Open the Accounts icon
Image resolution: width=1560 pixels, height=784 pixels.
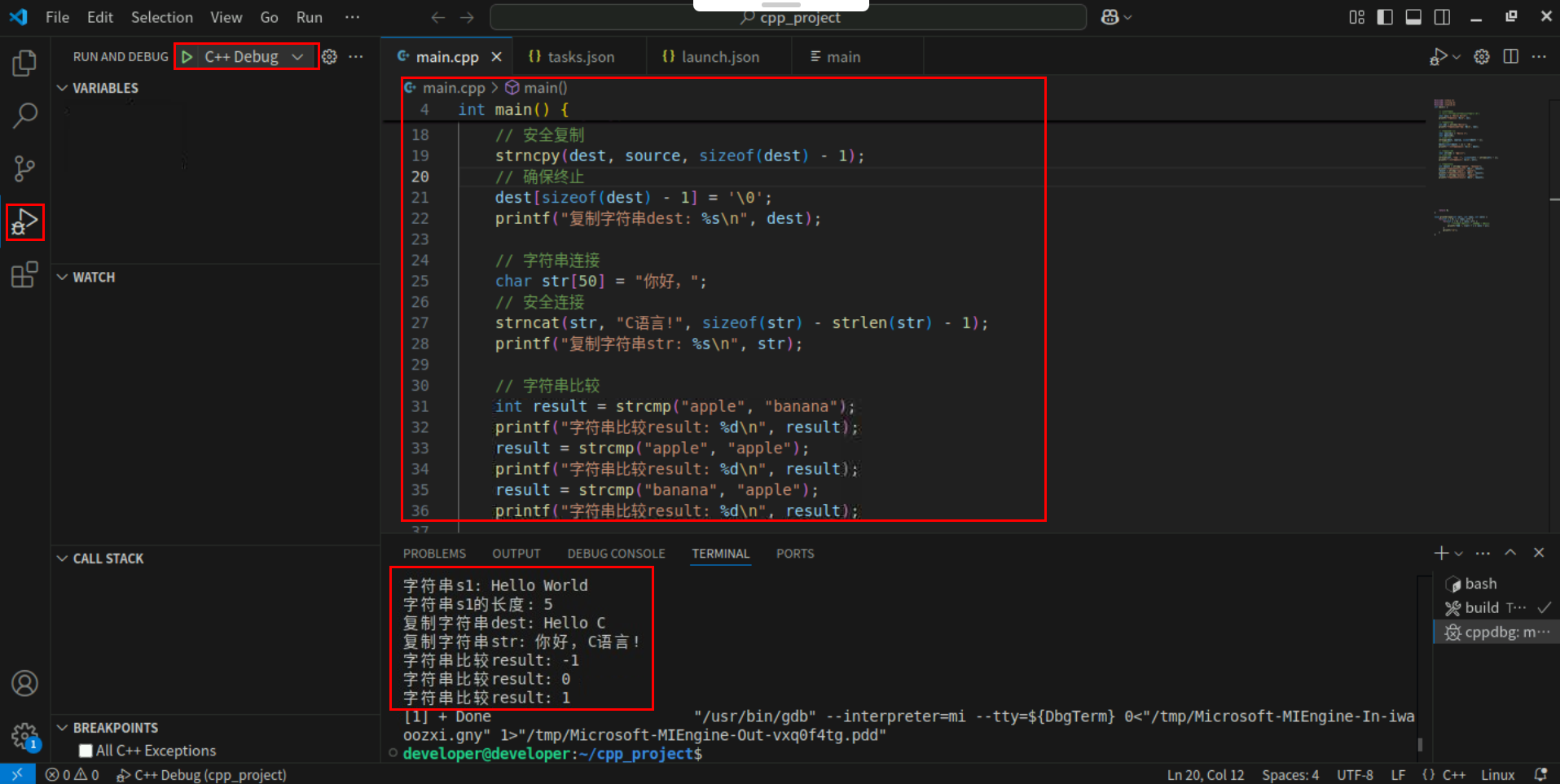click(24, 683)
